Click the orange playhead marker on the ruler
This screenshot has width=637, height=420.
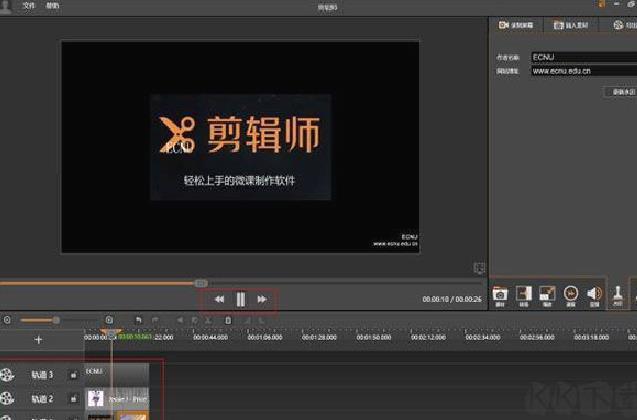[x=111, y=333]
